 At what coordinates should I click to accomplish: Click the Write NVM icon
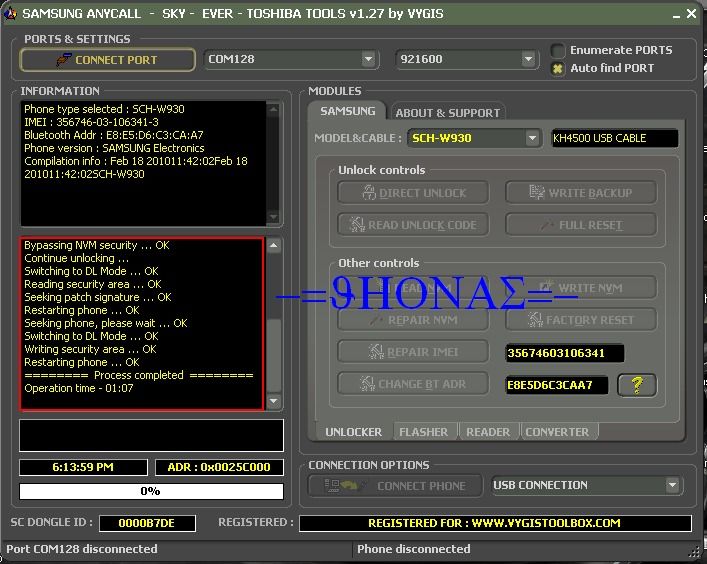pos(546,287)
